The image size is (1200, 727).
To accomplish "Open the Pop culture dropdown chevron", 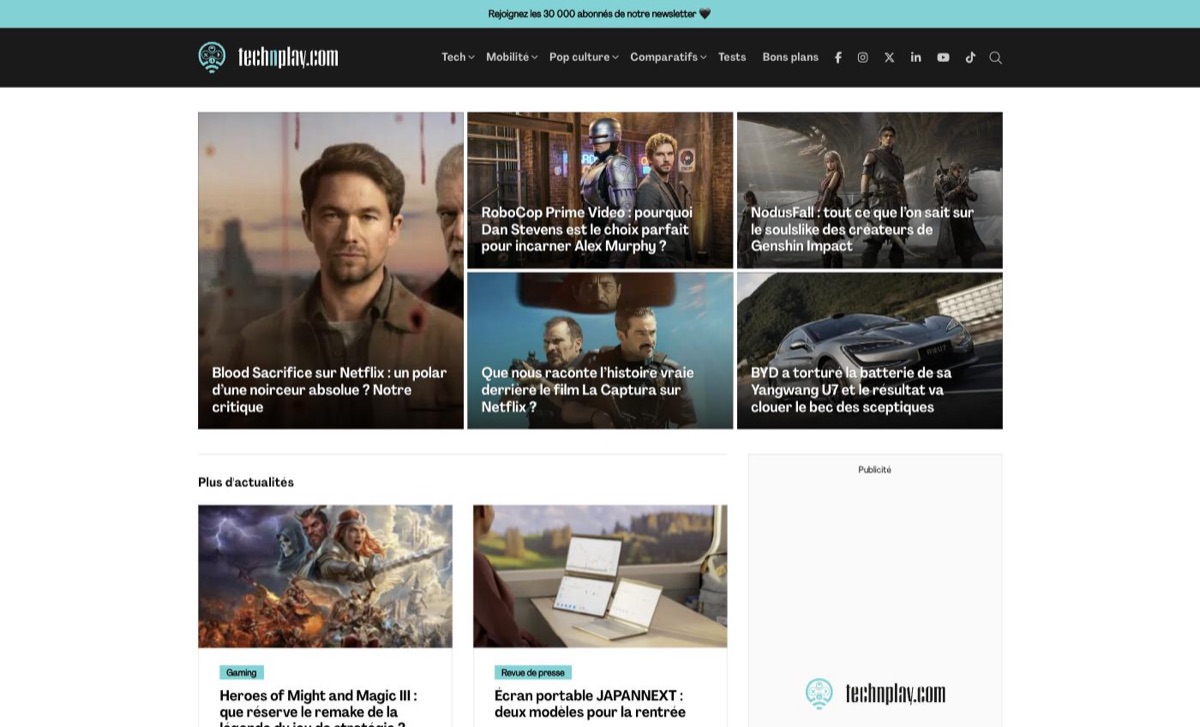I will [x=615, y=57].
